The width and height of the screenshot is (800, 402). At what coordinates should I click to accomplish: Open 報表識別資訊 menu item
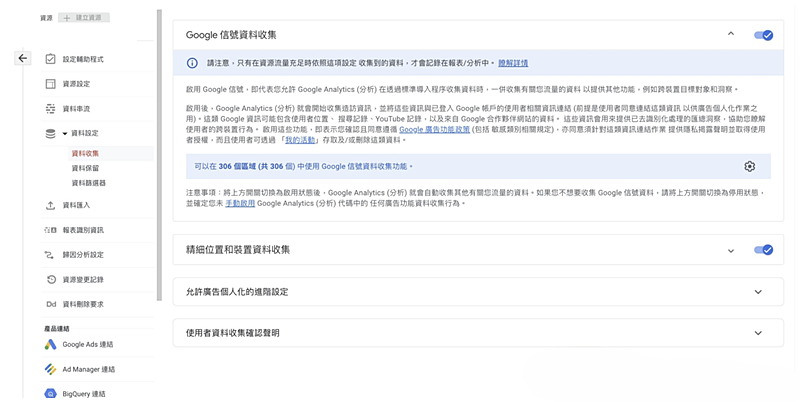[x=83, y=230]
